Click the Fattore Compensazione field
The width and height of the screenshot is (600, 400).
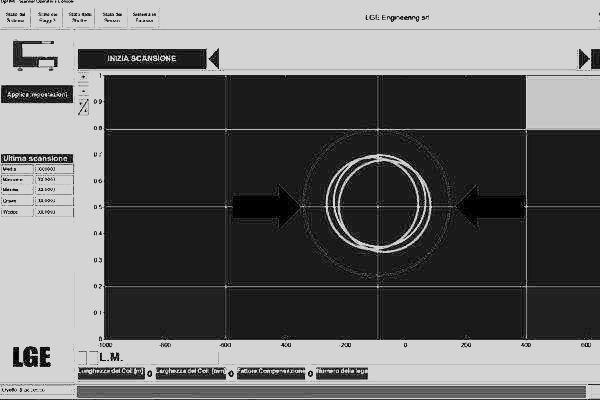[270, 372]
